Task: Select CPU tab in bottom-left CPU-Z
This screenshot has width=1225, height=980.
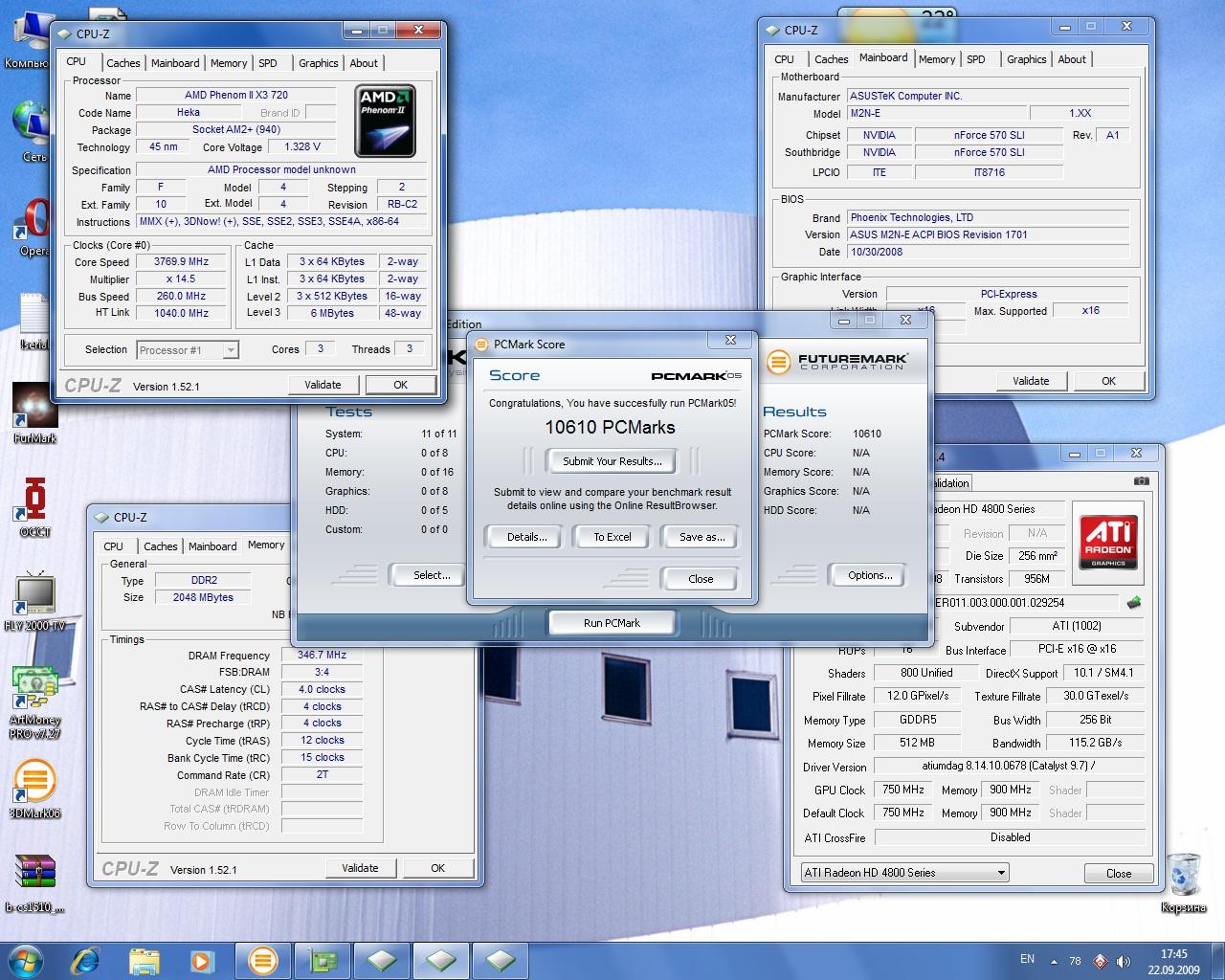Action: [114, 546]
